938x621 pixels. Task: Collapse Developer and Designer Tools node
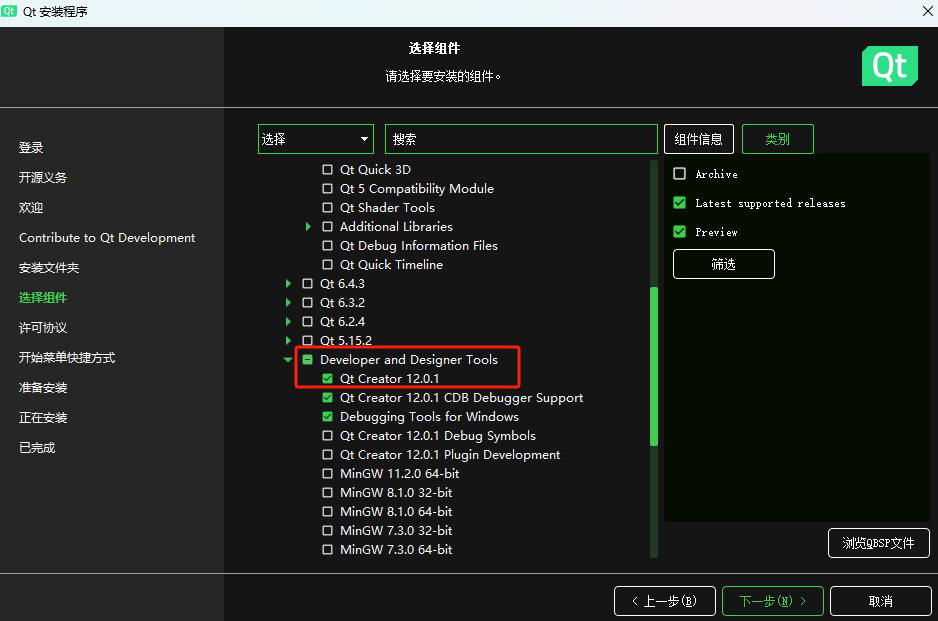tap(288, 360)
